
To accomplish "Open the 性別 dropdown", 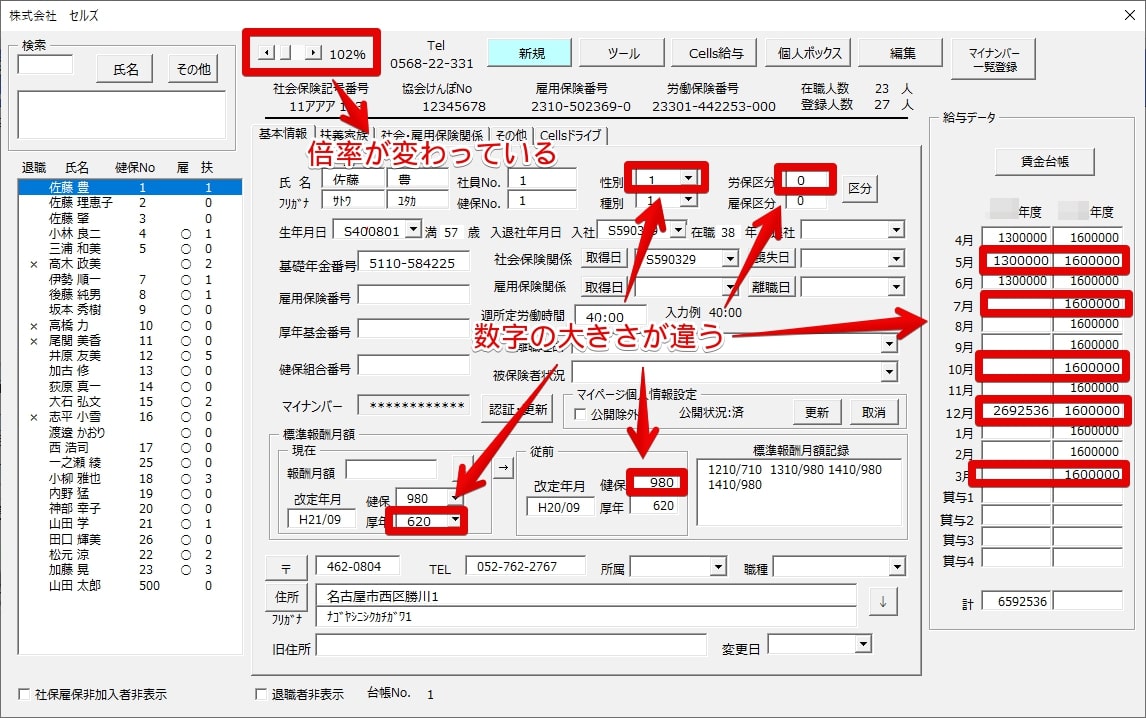I will click(688, 178).
